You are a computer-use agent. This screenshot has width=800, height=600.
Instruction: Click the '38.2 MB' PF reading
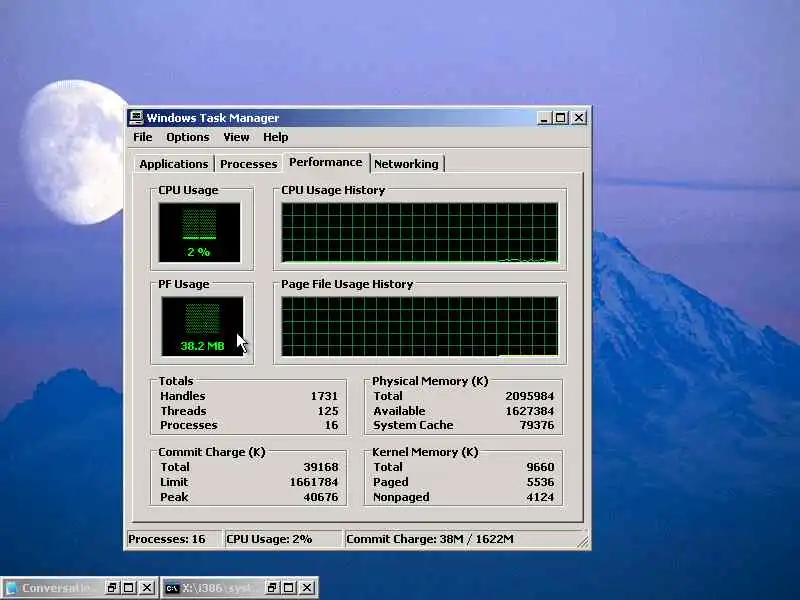click(x=203, y=346)
